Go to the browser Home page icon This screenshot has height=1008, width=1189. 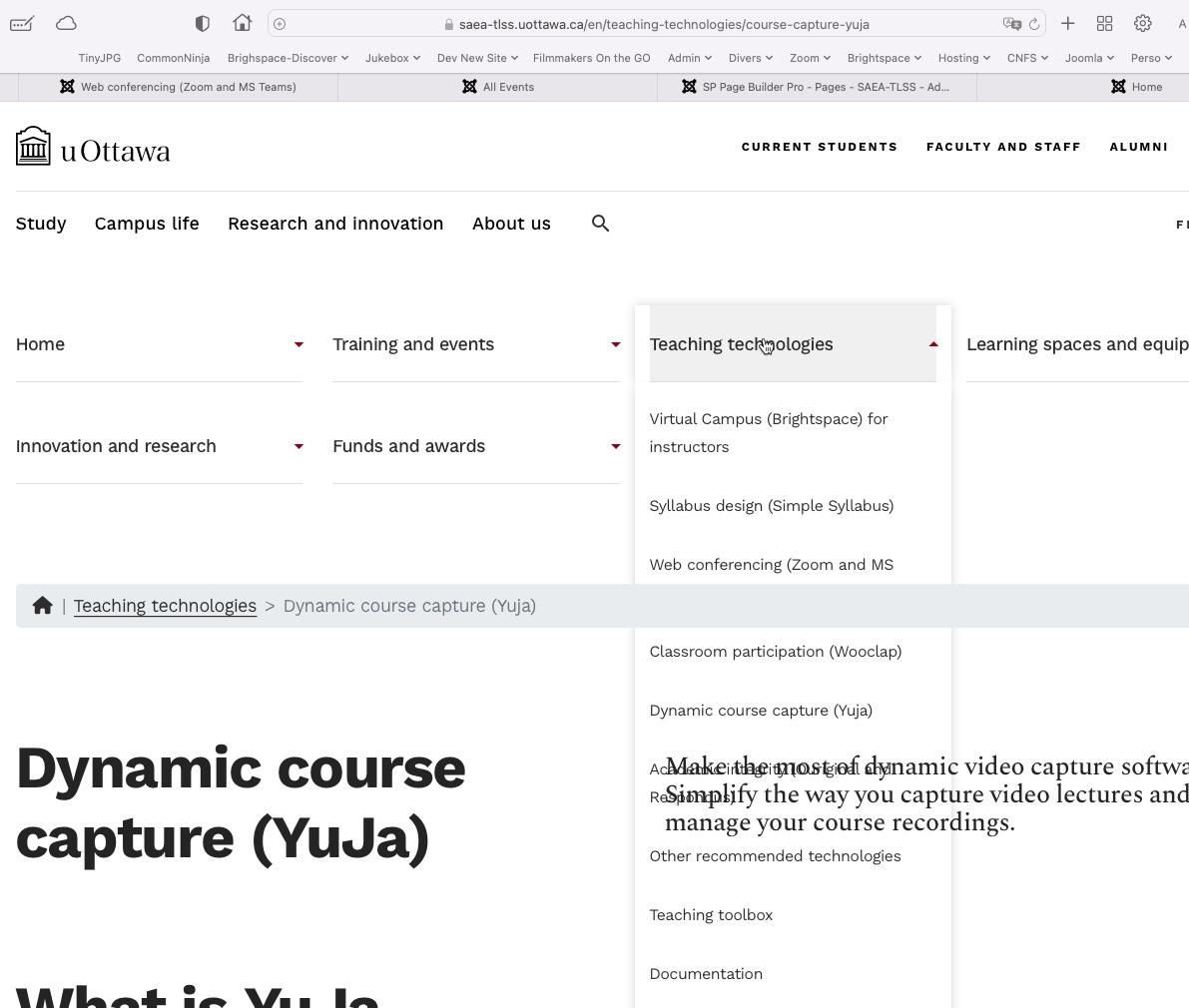(243, 24)
